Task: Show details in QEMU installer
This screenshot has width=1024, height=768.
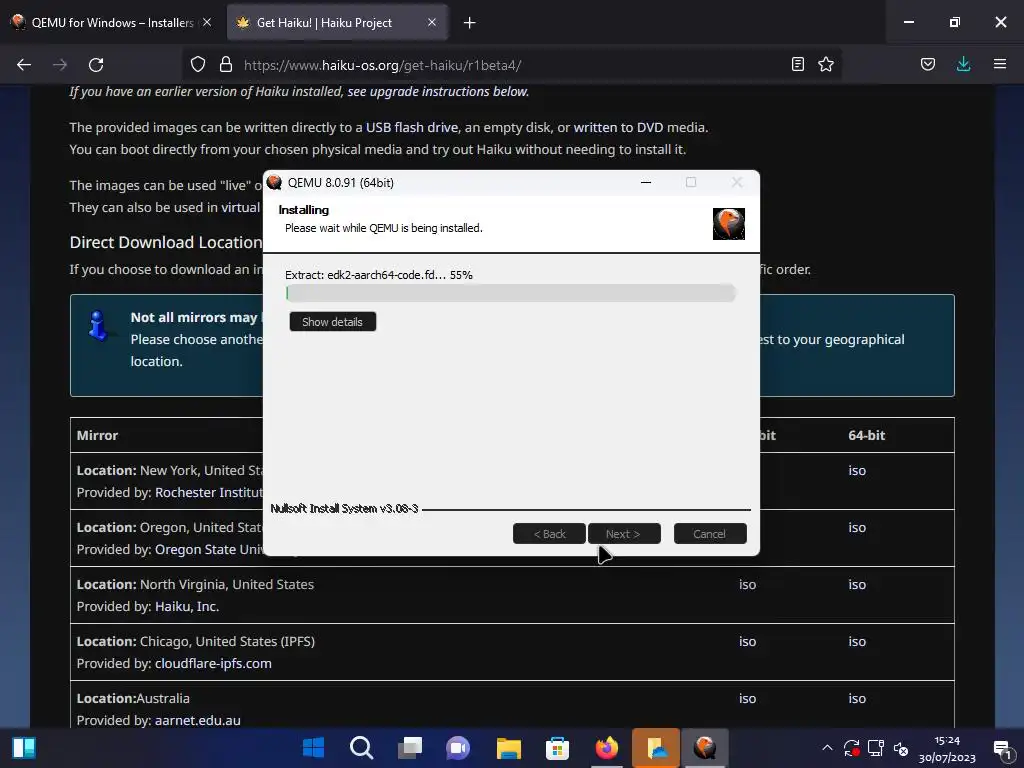Action: pyautogui.click(x=332, y=322)
